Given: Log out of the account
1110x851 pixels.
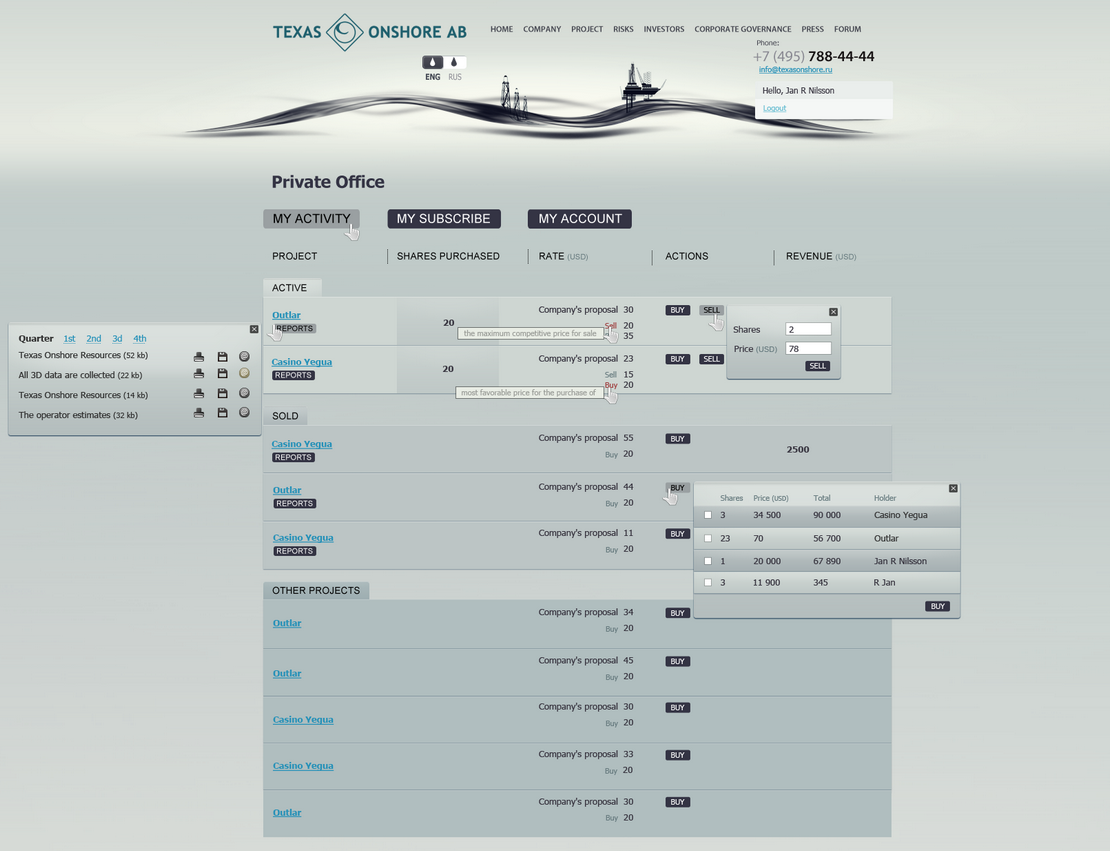Looking at the screenshot, I should click(774, 108).
